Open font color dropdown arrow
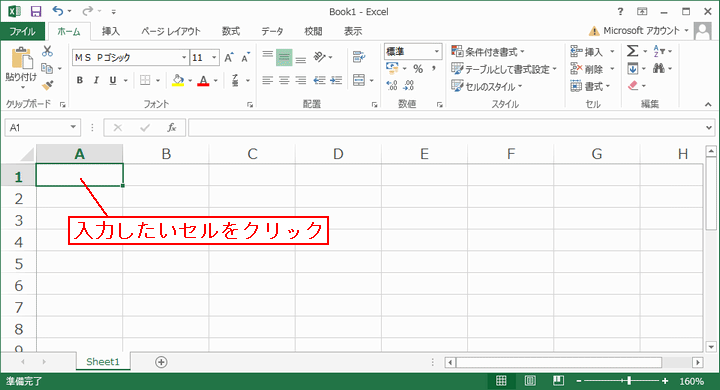 pyautogui.click(x=215, y=81)
